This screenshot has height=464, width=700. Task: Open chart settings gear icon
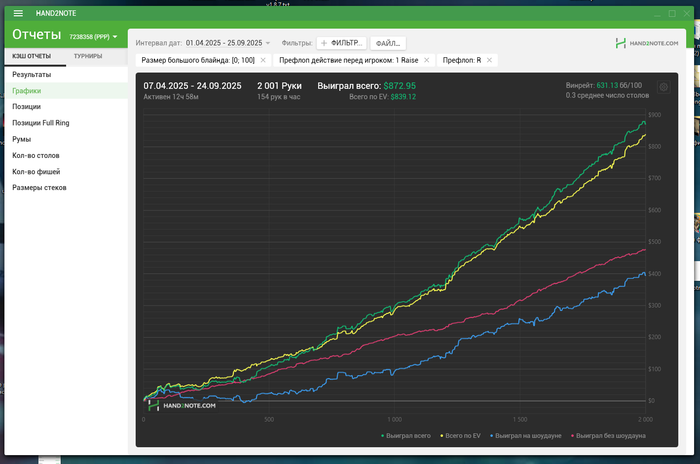click(x=663, y=87)
